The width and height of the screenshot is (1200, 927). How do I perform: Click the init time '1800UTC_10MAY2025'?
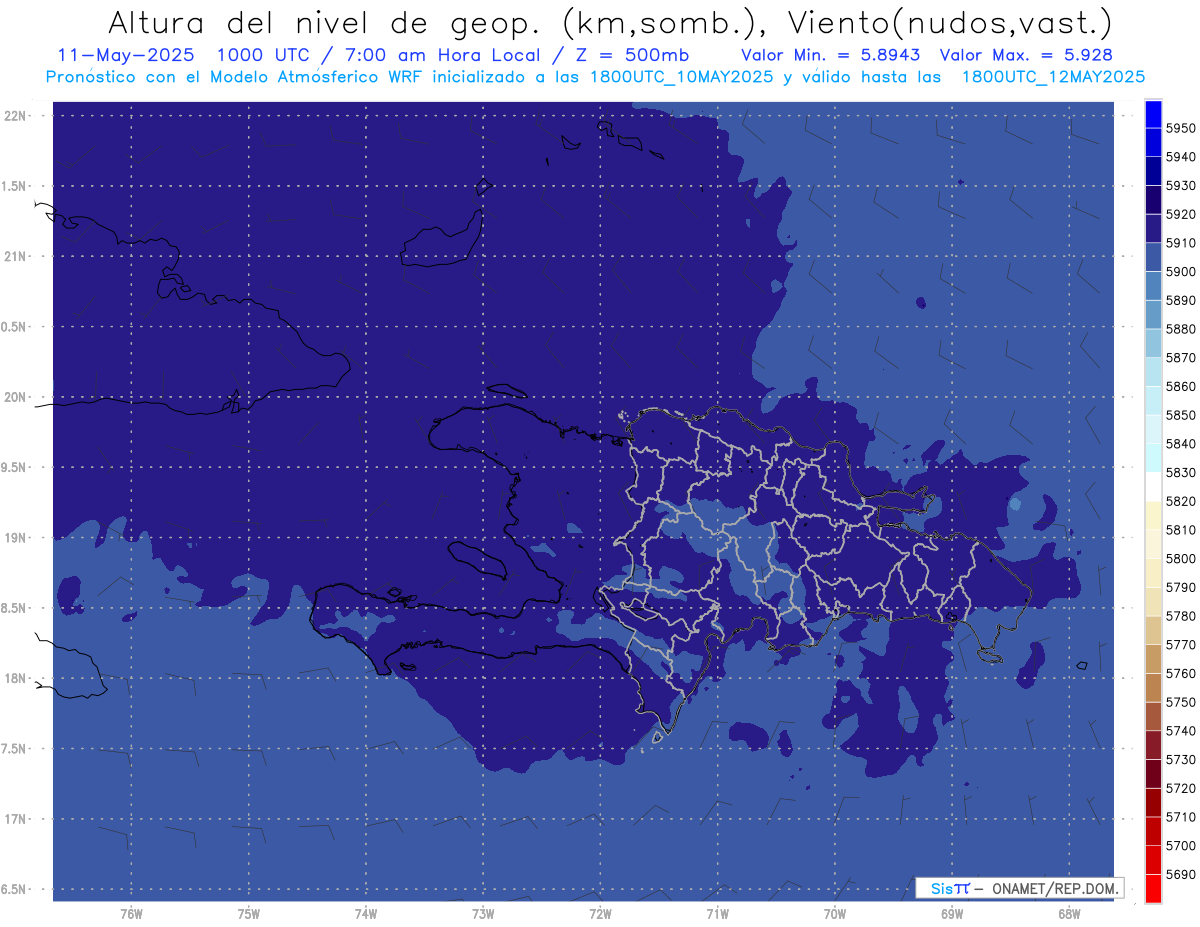(680, 76)
